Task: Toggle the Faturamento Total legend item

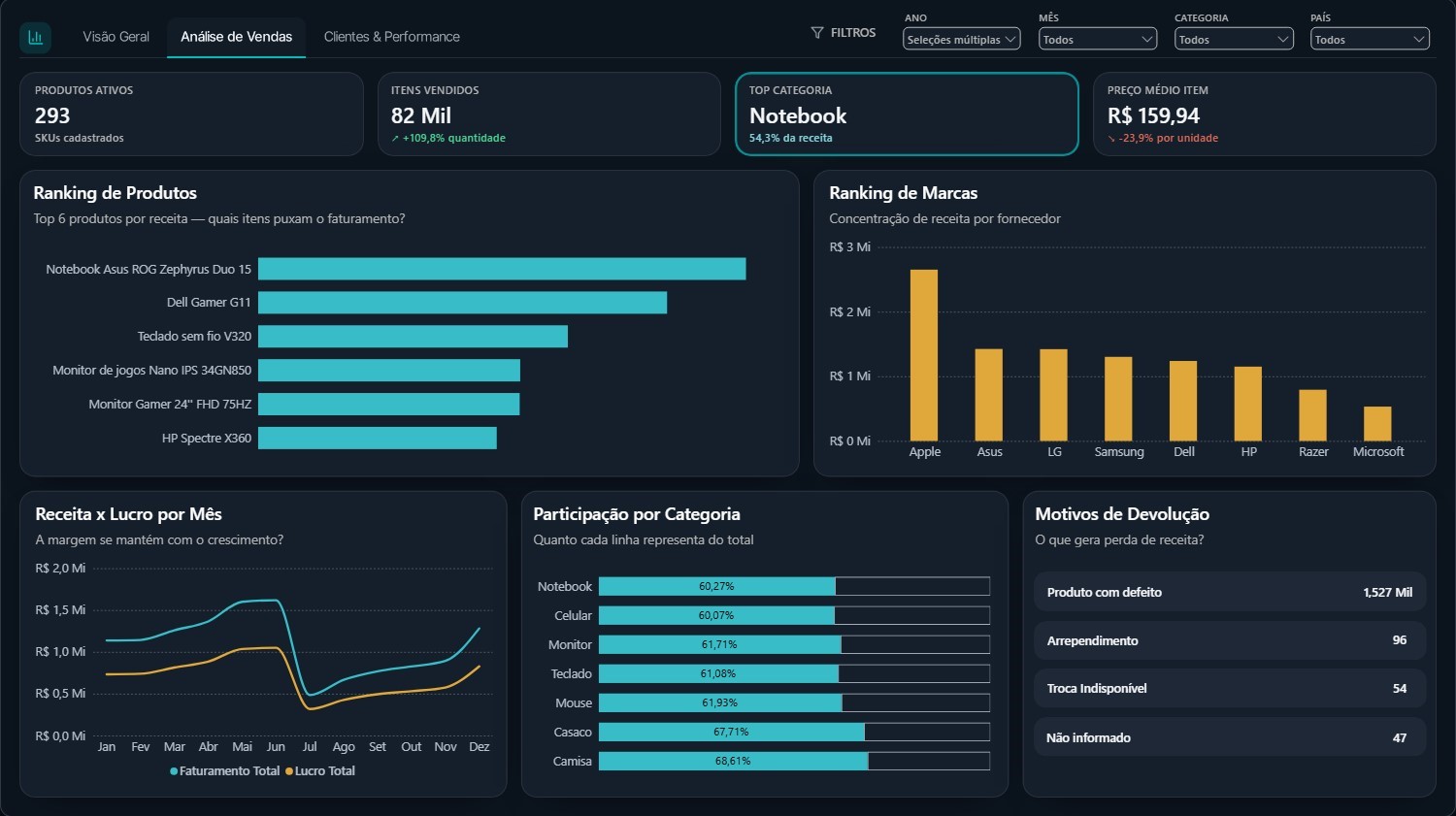Action: point(224,771)
